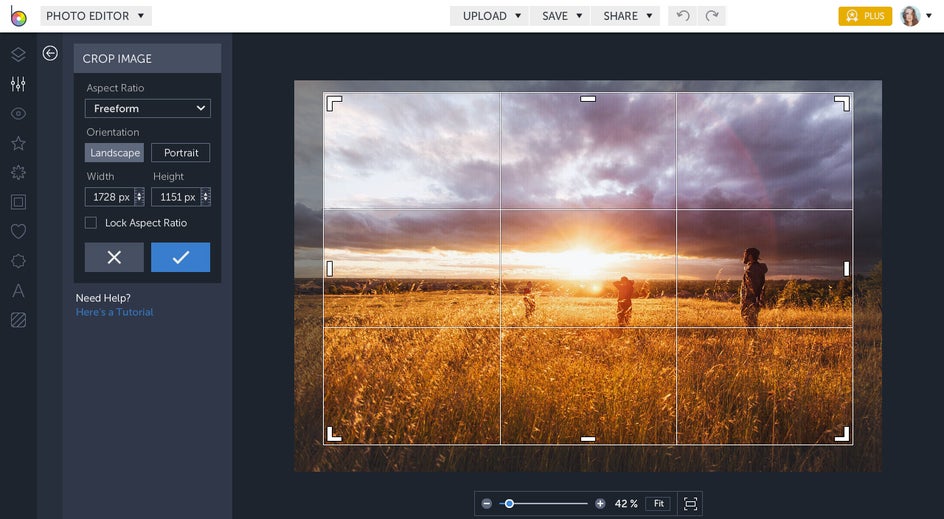The width and height of the screenshot is (944, 519).
Task: Upgrade with the PLUS button
Action: tap(865, 16)
